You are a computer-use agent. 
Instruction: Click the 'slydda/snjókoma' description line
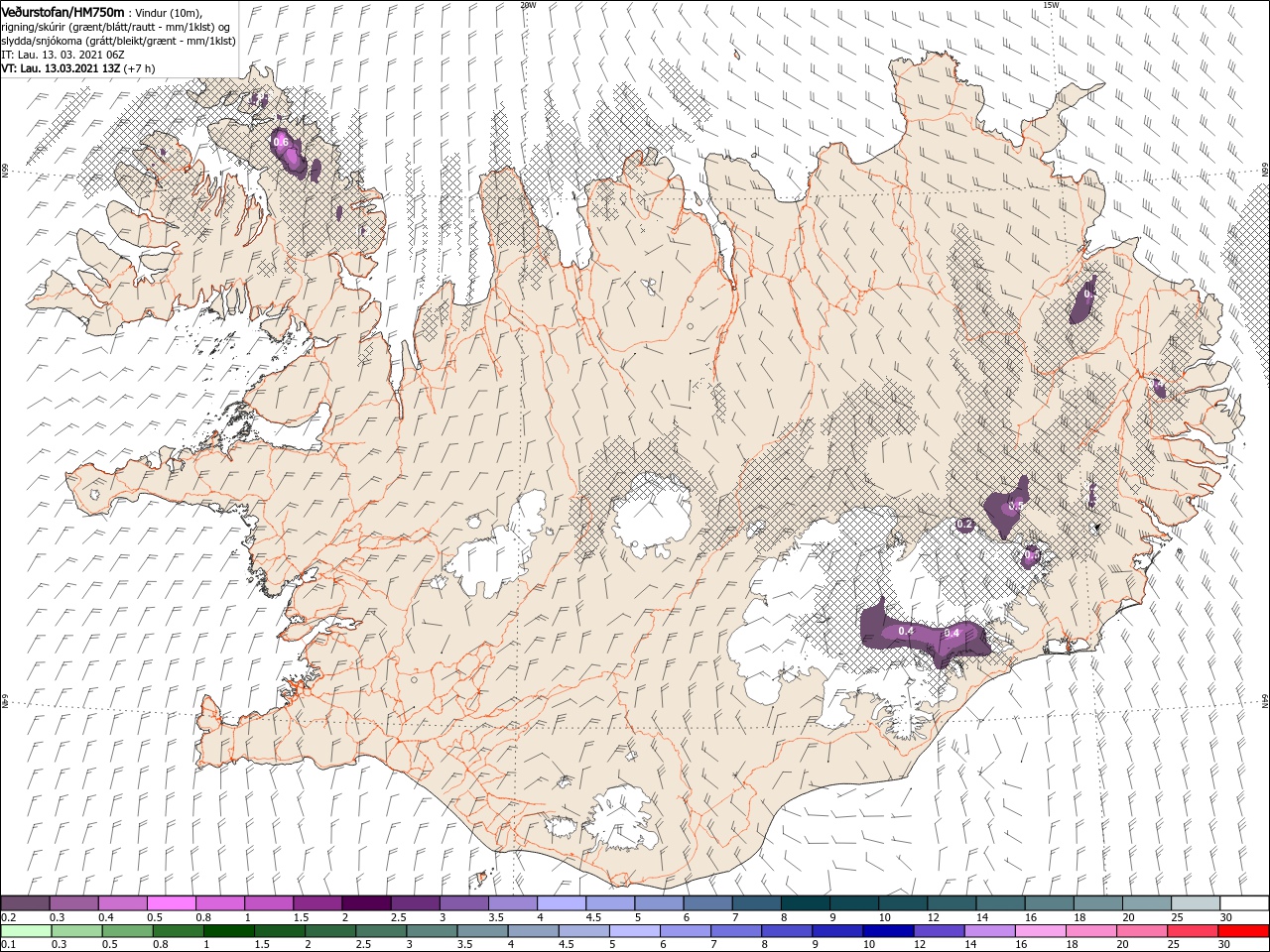pos(118,41)
